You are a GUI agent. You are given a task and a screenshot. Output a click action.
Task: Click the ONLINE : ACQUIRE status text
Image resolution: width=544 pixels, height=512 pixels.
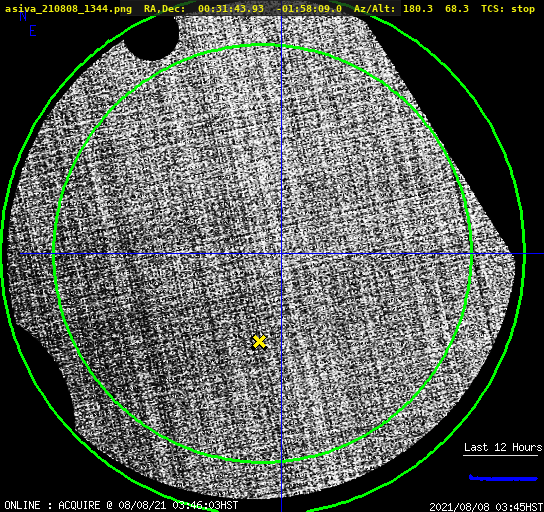click(52, 505)
